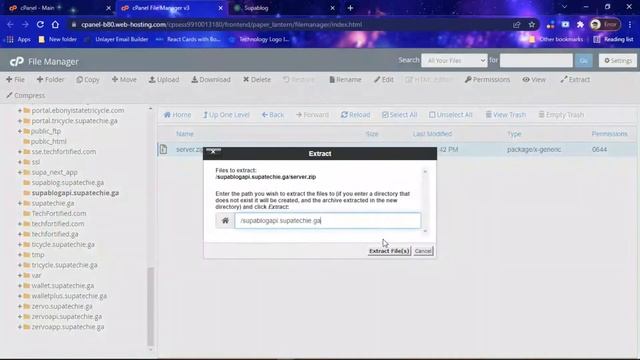
Task: Click the extraction path input field
Action: [327, 220]
